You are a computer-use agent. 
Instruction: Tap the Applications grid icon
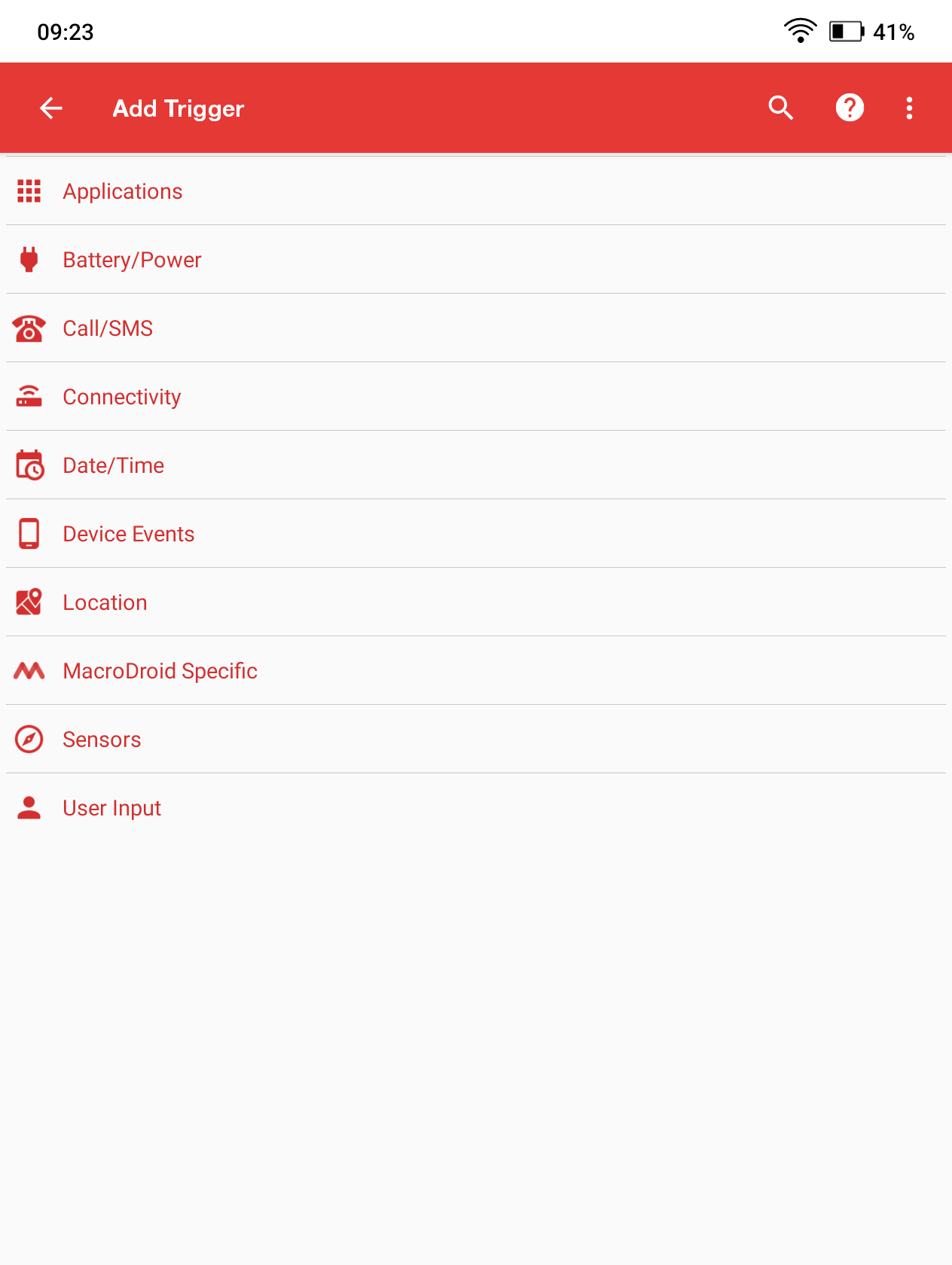pyautogui.click(x=29, y=191)
